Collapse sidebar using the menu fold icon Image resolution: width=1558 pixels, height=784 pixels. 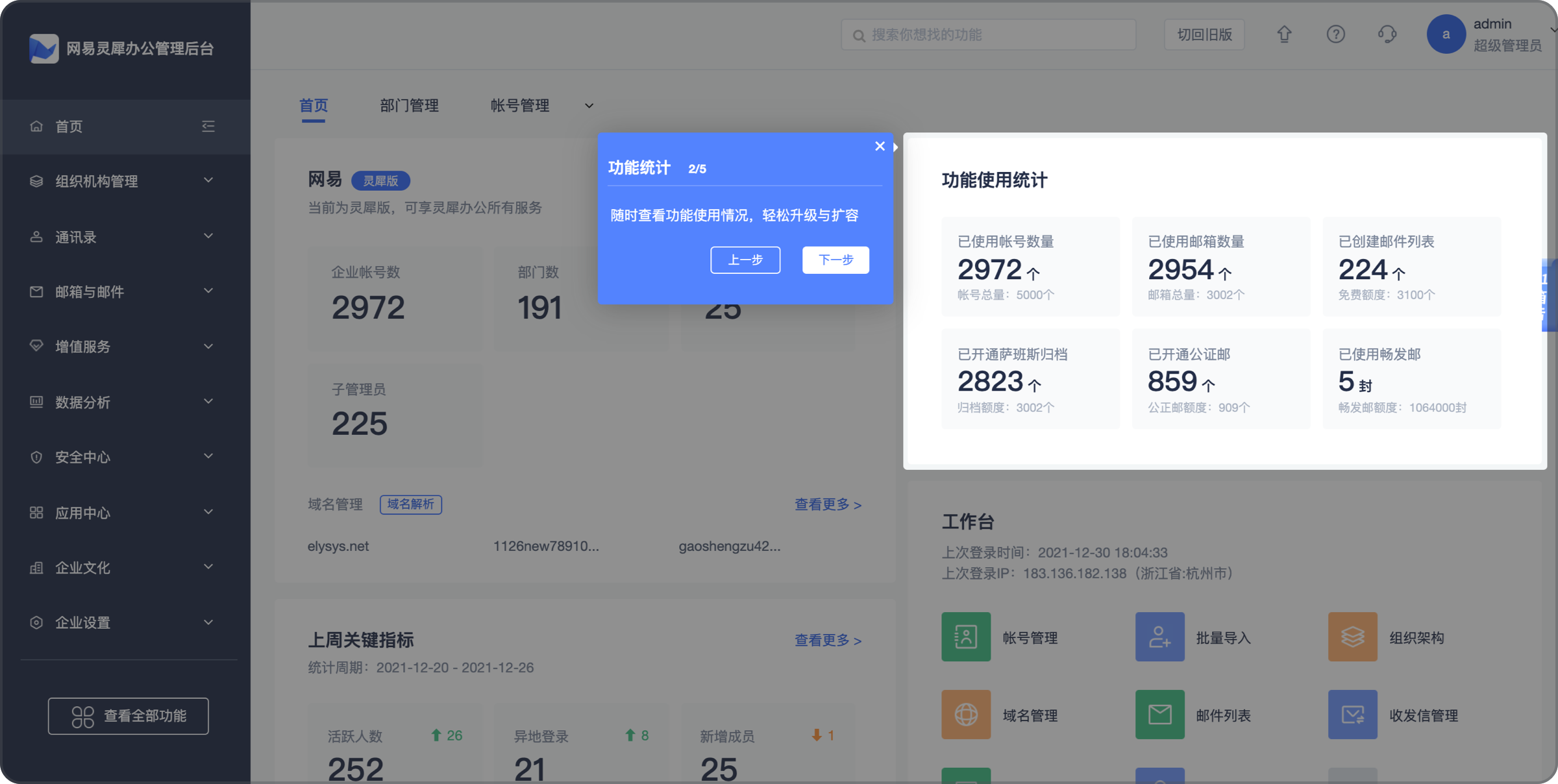(x=208, y=126)
